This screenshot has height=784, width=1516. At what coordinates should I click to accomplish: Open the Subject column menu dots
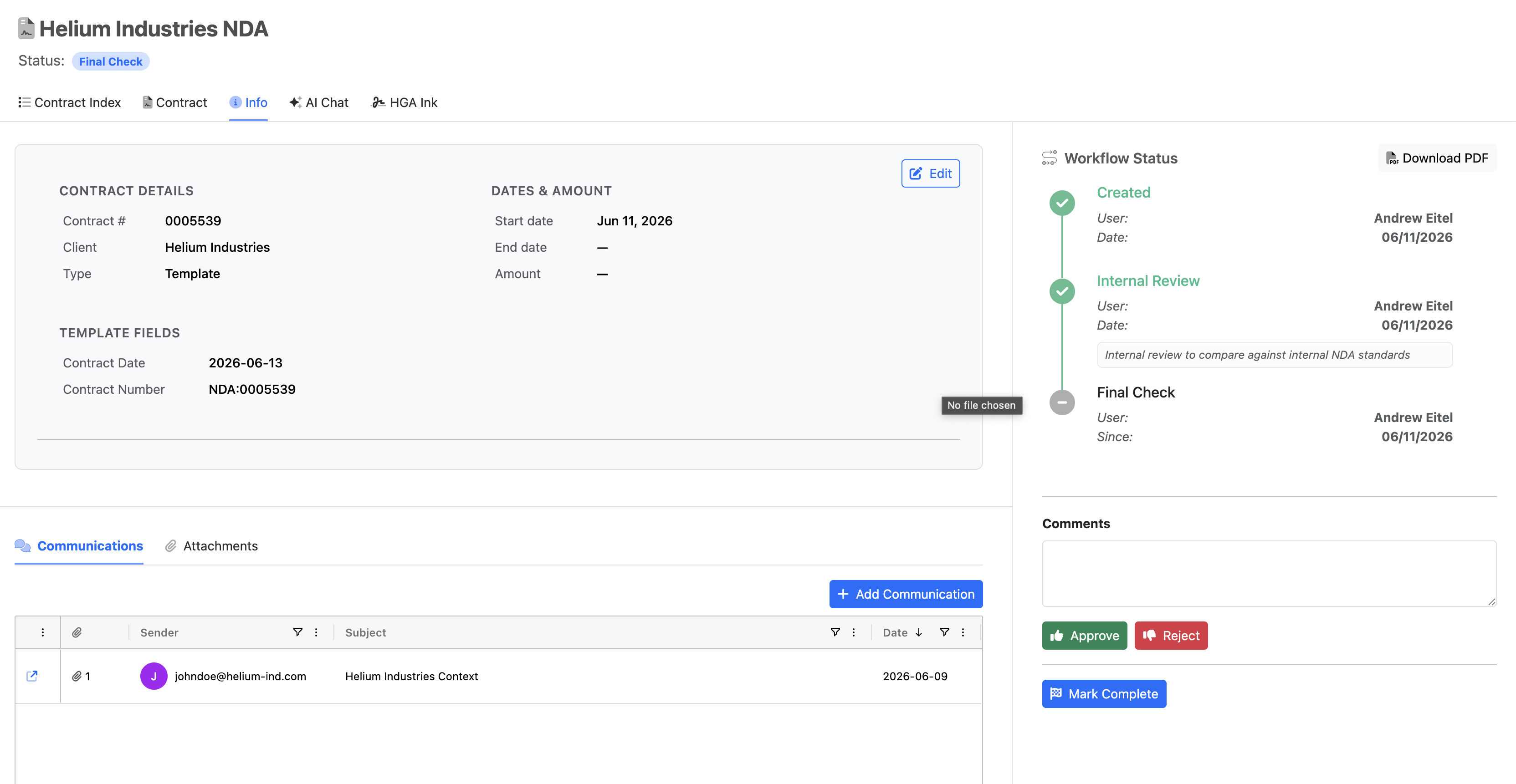pyautogui.click(x=853, y=632)
